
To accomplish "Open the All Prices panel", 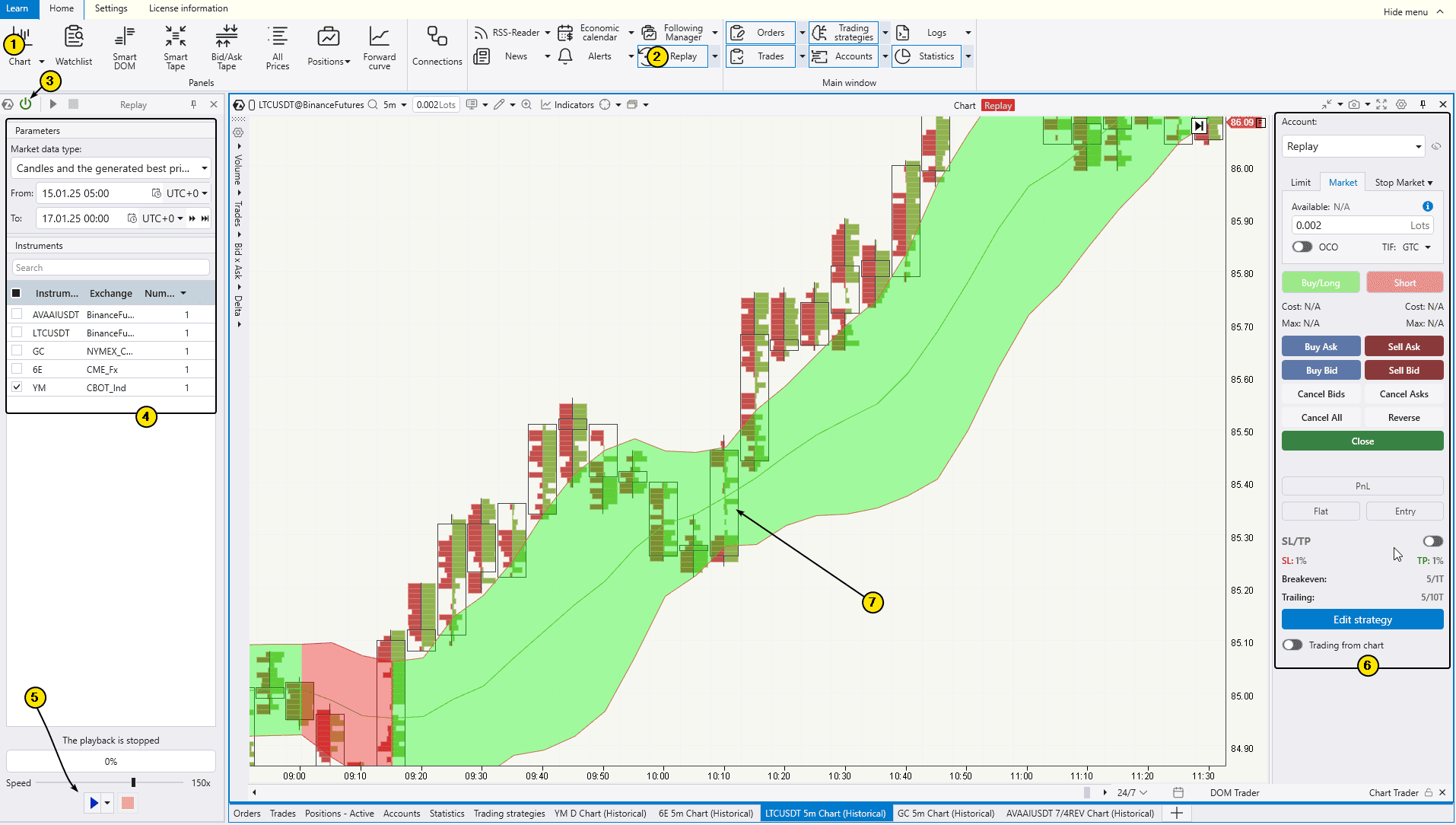I will pyautogui.click(x=278, y=48).
